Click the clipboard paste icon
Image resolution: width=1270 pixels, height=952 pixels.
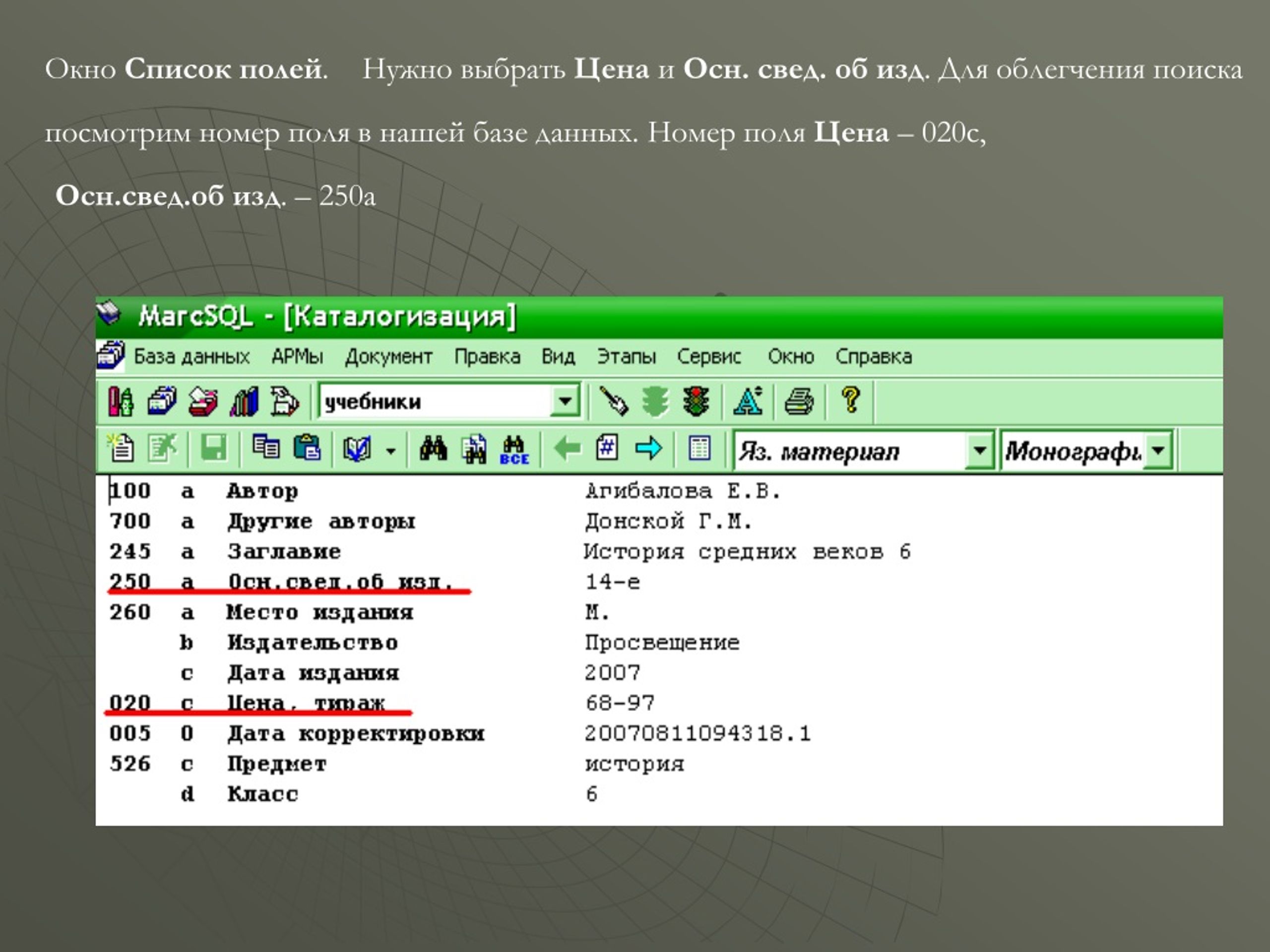tap(307, 448)
